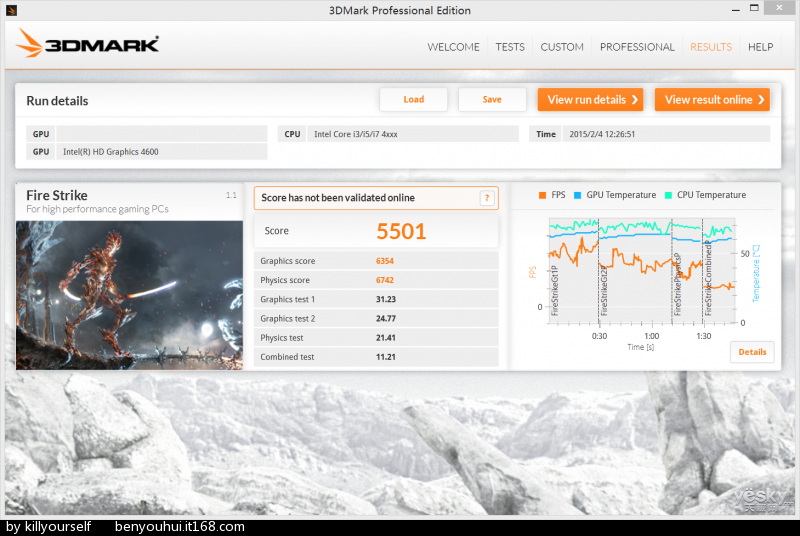The image size is (800, 536).
Task: Click the FireStrikeGt2P marker in chart
Action: [604, 291]
